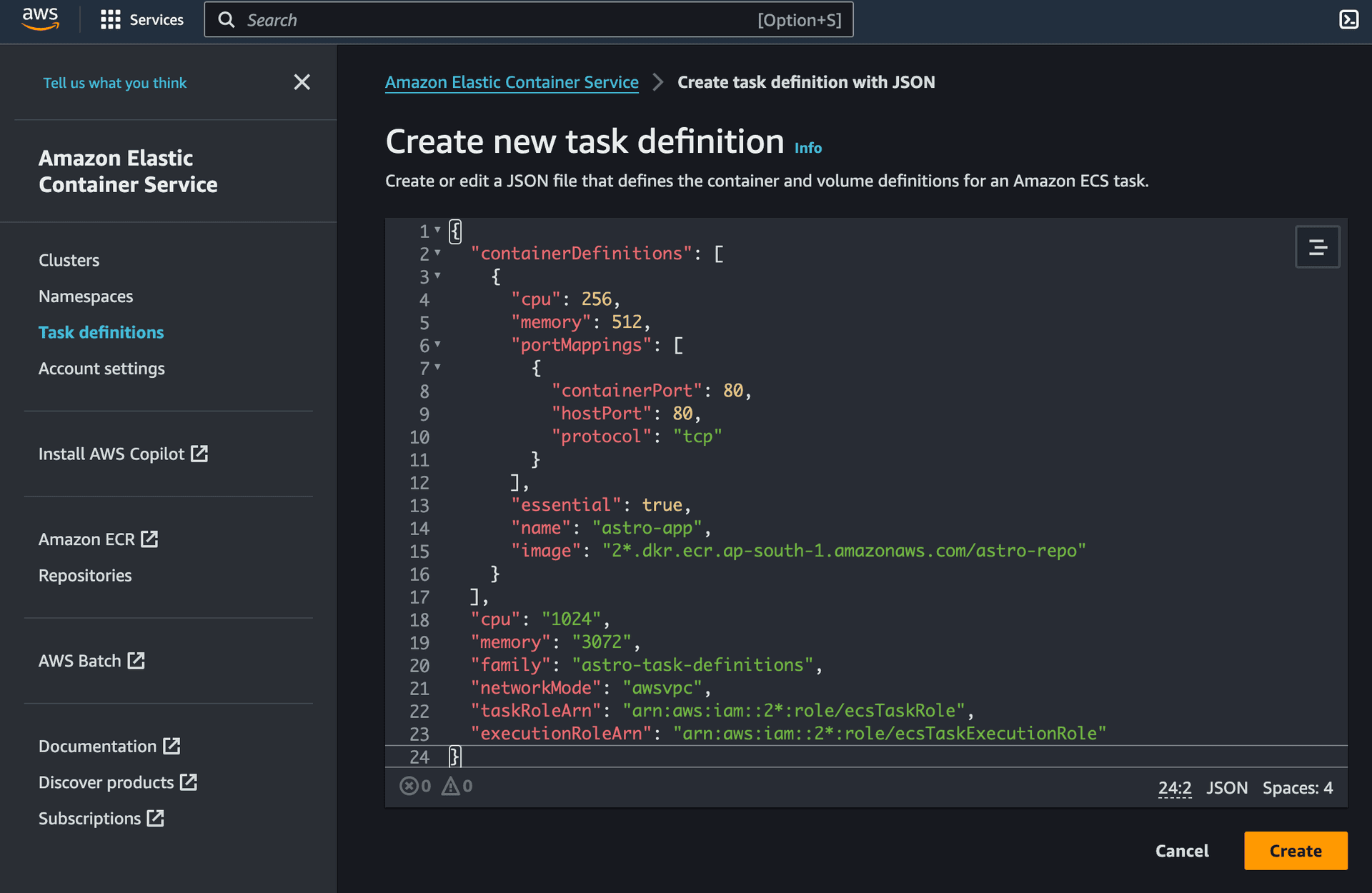Open Install AWS Copilot external link

click(x=122, y=454)
